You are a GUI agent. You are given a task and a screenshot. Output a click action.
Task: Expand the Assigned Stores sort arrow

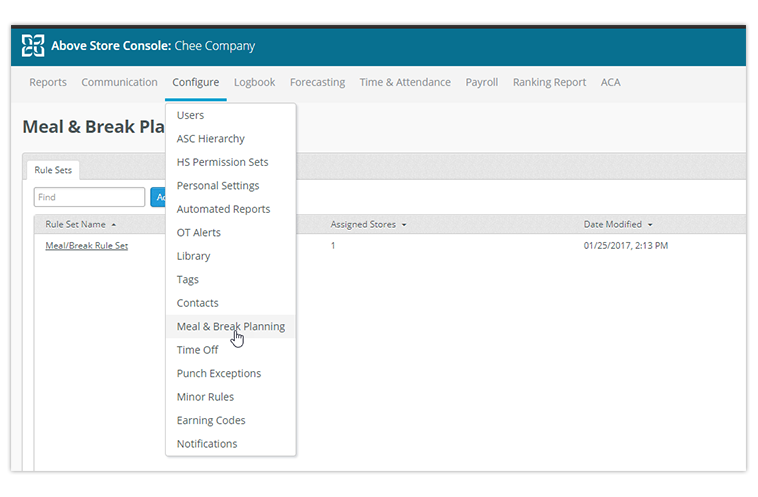click(x=404, y=225)
